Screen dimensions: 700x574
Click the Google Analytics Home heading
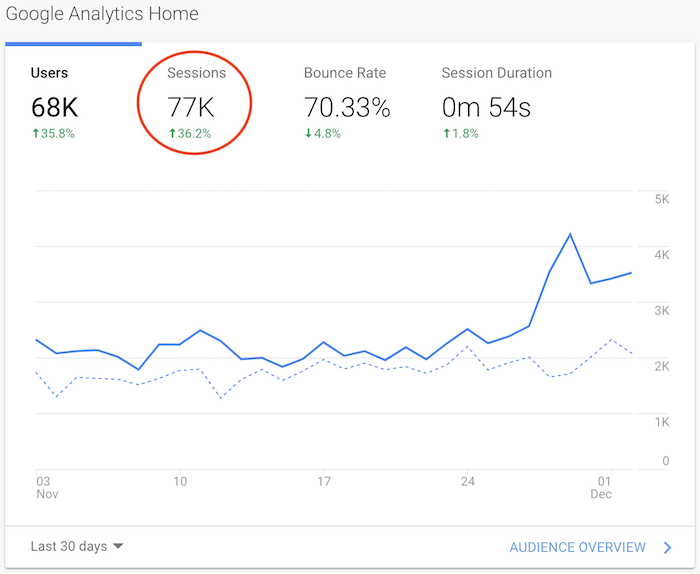(102, 14)
